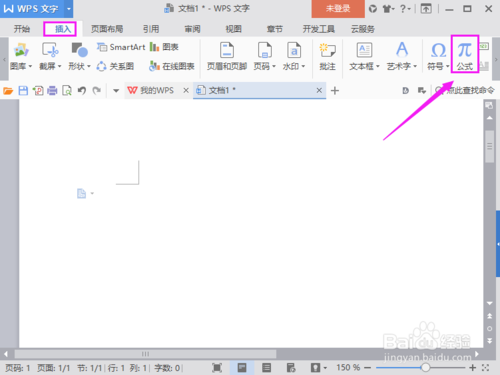Insert a 文本框 text box

pyautogui.click(x=364, y=57)
